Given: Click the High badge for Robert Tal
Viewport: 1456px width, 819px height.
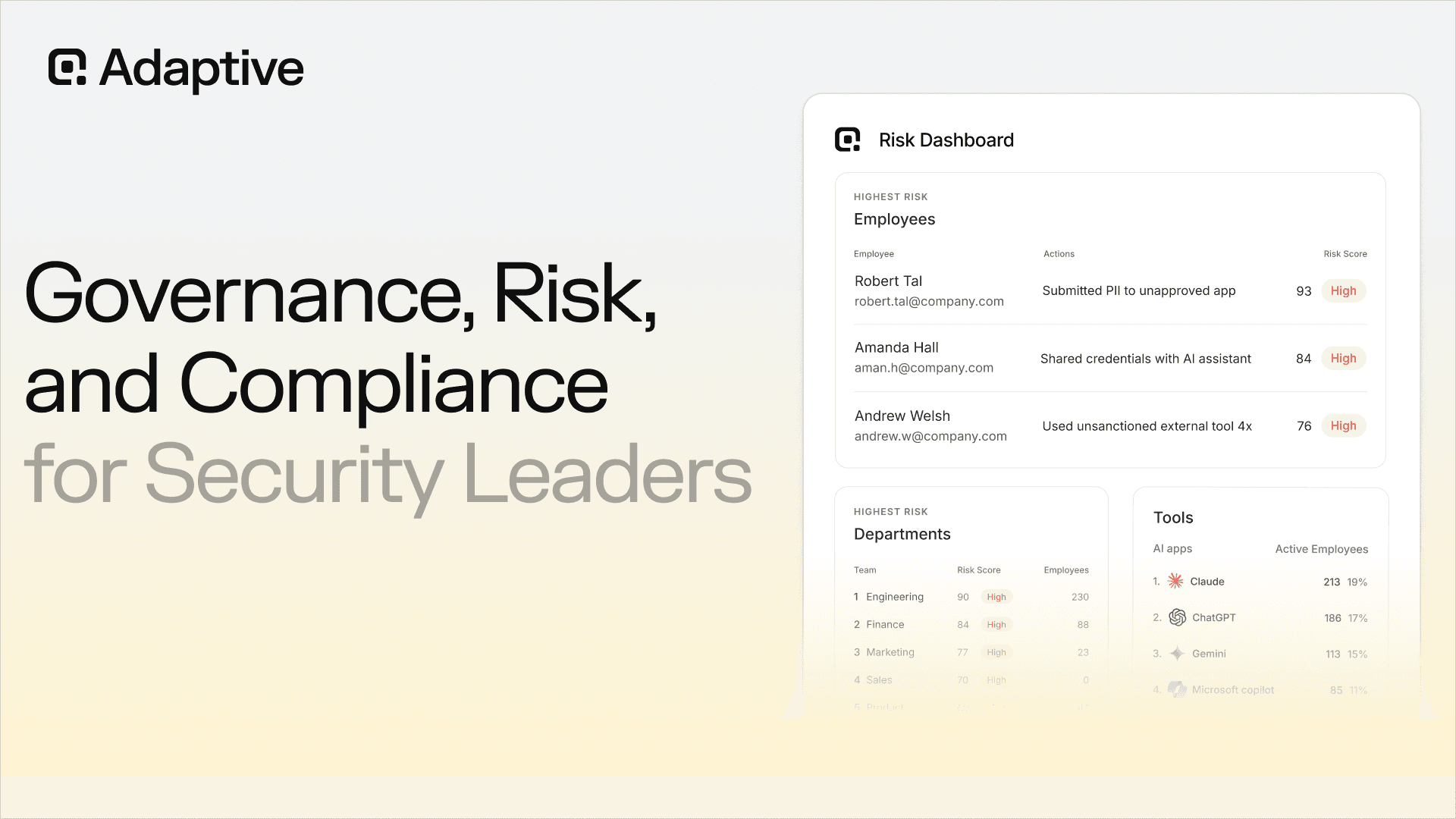Looking at the screenshot, I should click(1343, 291).
